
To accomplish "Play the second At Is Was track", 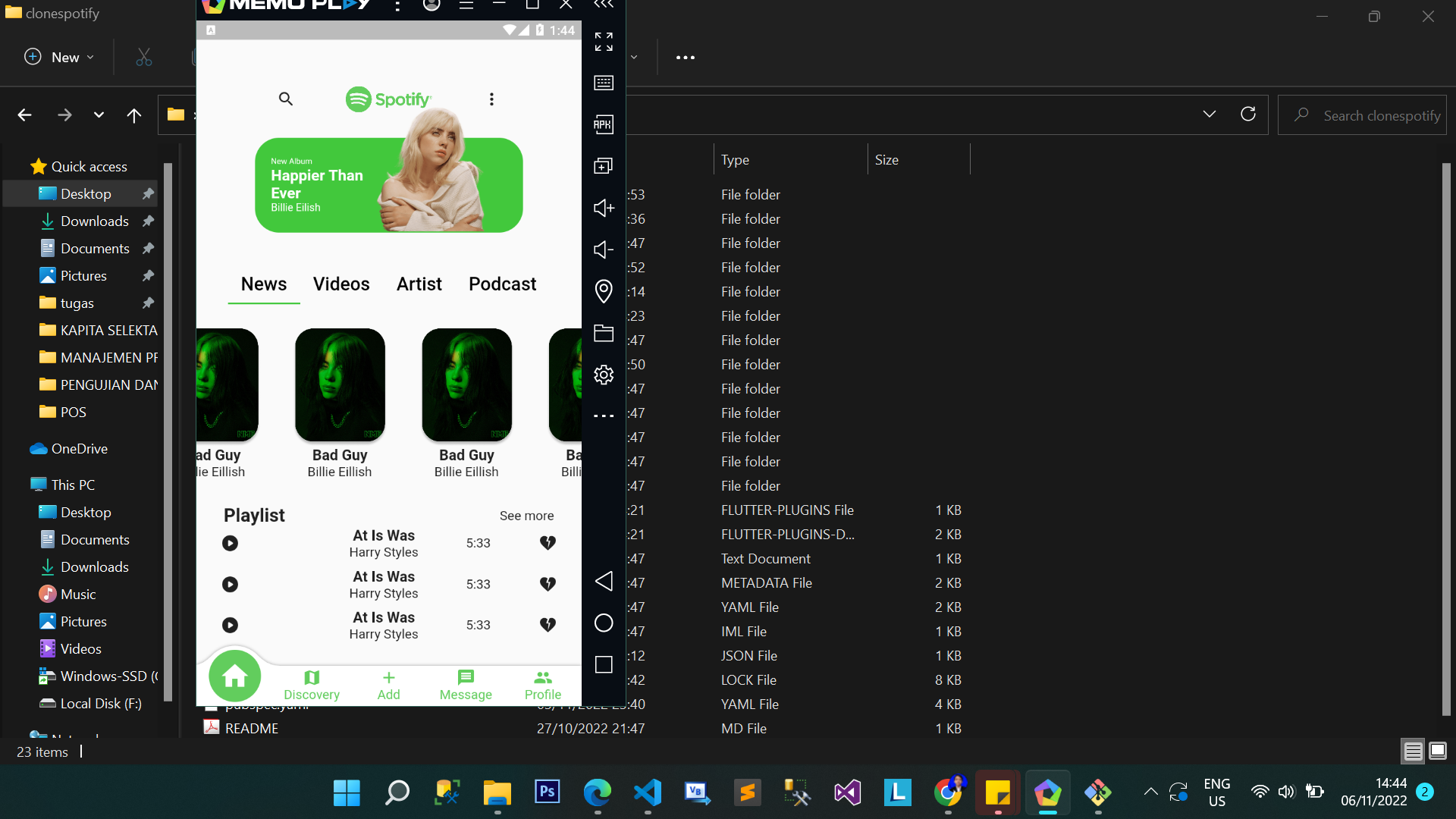I will [x=230, y=584].
